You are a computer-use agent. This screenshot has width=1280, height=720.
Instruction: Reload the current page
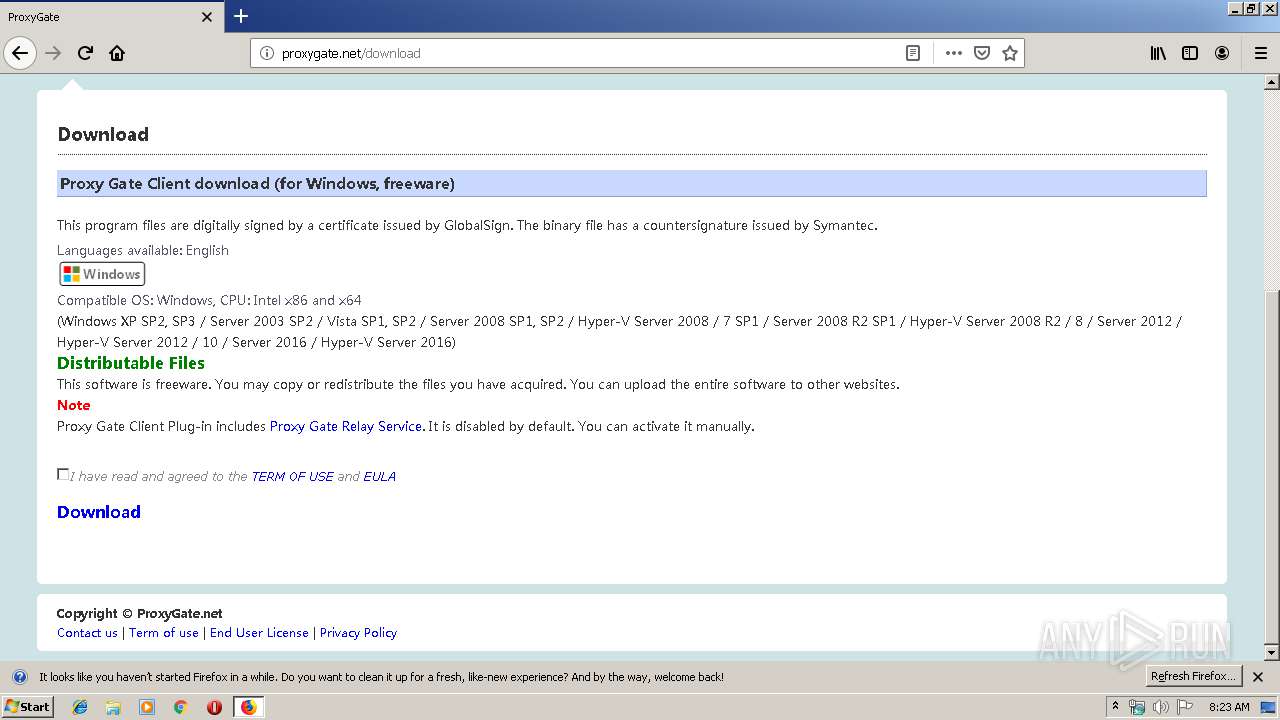click(x=85, y=53)
